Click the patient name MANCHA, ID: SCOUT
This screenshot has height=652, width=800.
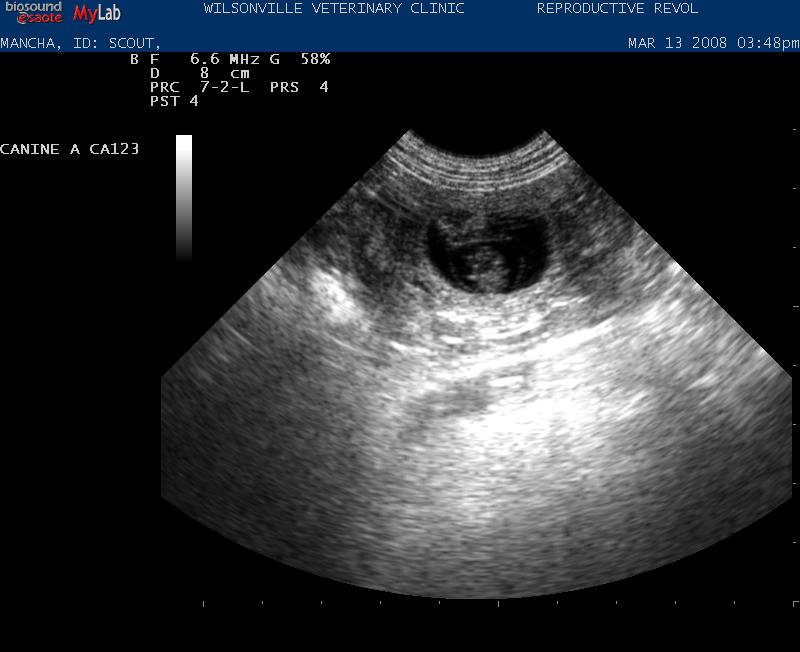[x=80, y=43]
